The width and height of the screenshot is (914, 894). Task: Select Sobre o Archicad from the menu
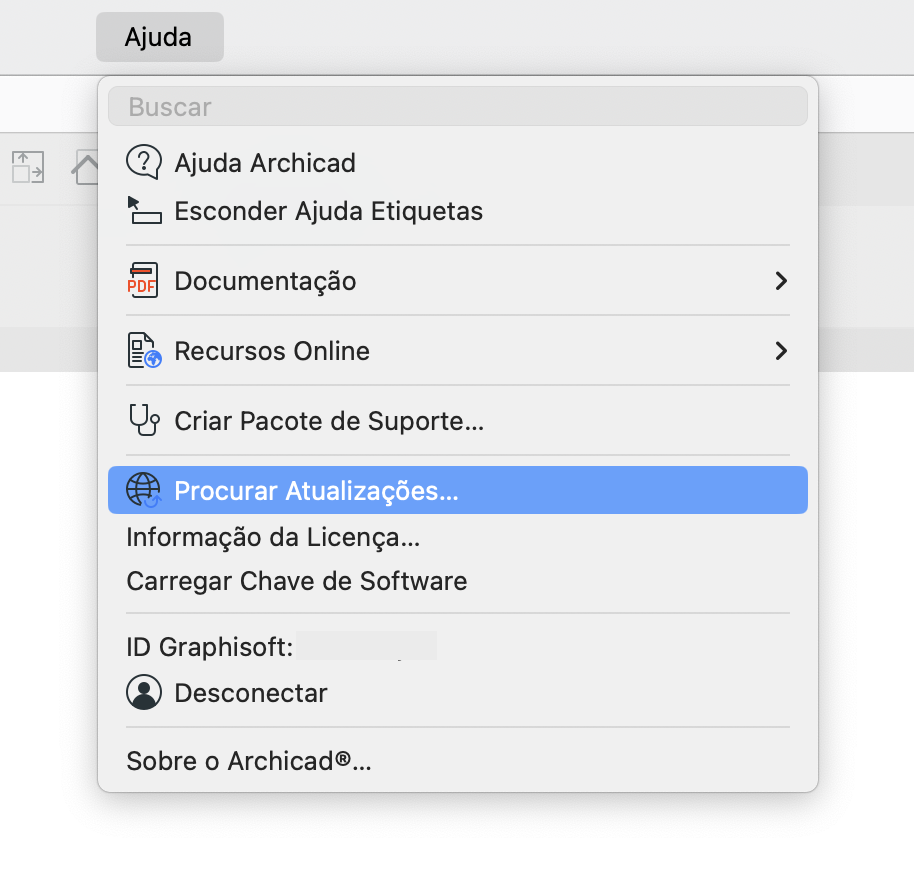pos(247,761)
